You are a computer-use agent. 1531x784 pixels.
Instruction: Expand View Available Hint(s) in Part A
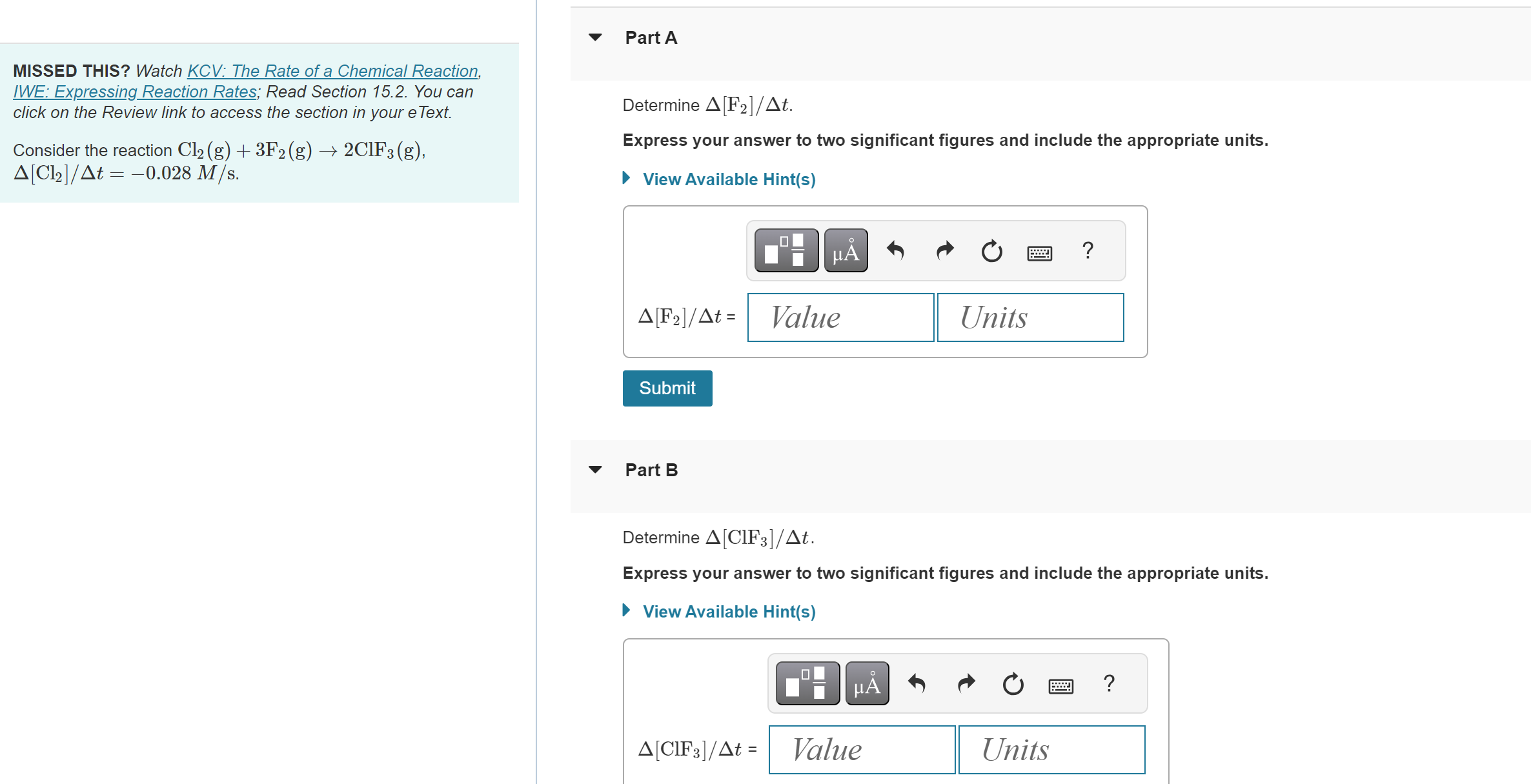coord(729,179)
